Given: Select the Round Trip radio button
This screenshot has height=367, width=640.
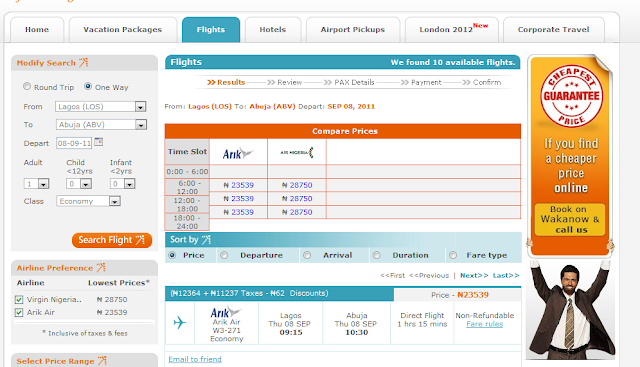Looking at the screenshot, I should [27, 87].
